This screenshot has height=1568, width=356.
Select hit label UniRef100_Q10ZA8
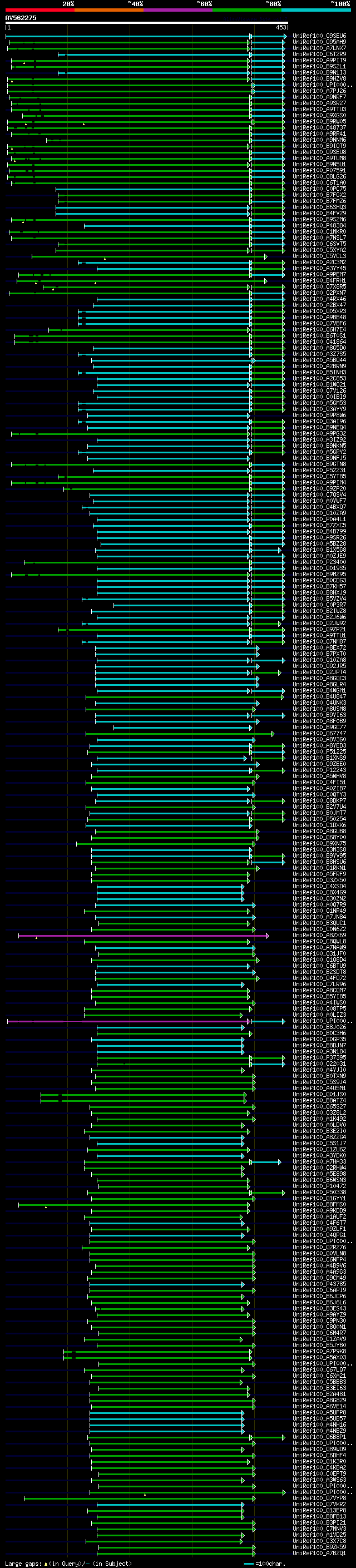pyautogui.click(x=319, y=660)
